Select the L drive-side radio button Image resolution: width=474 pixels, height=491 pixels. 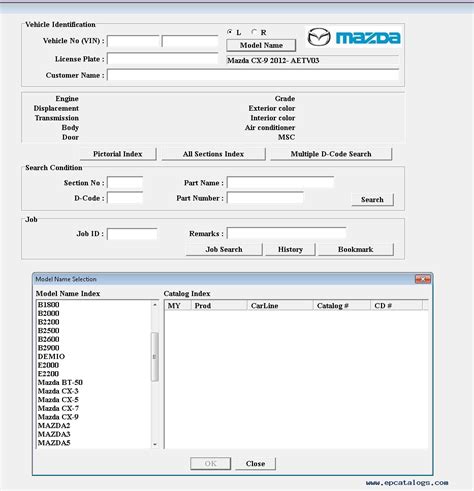tap(230, 32)
